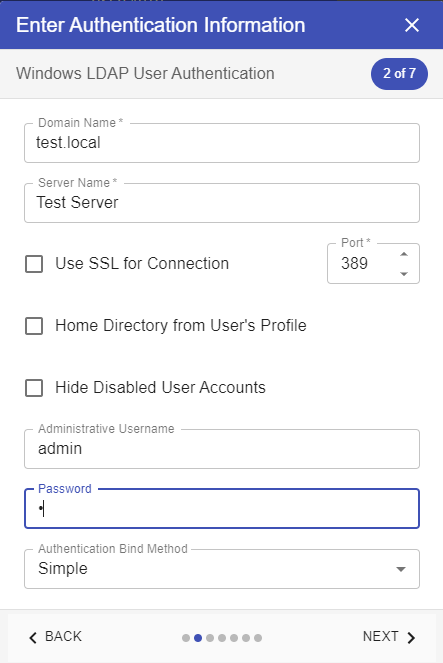Click the '2 of 7' step badge

click(399, 74)
